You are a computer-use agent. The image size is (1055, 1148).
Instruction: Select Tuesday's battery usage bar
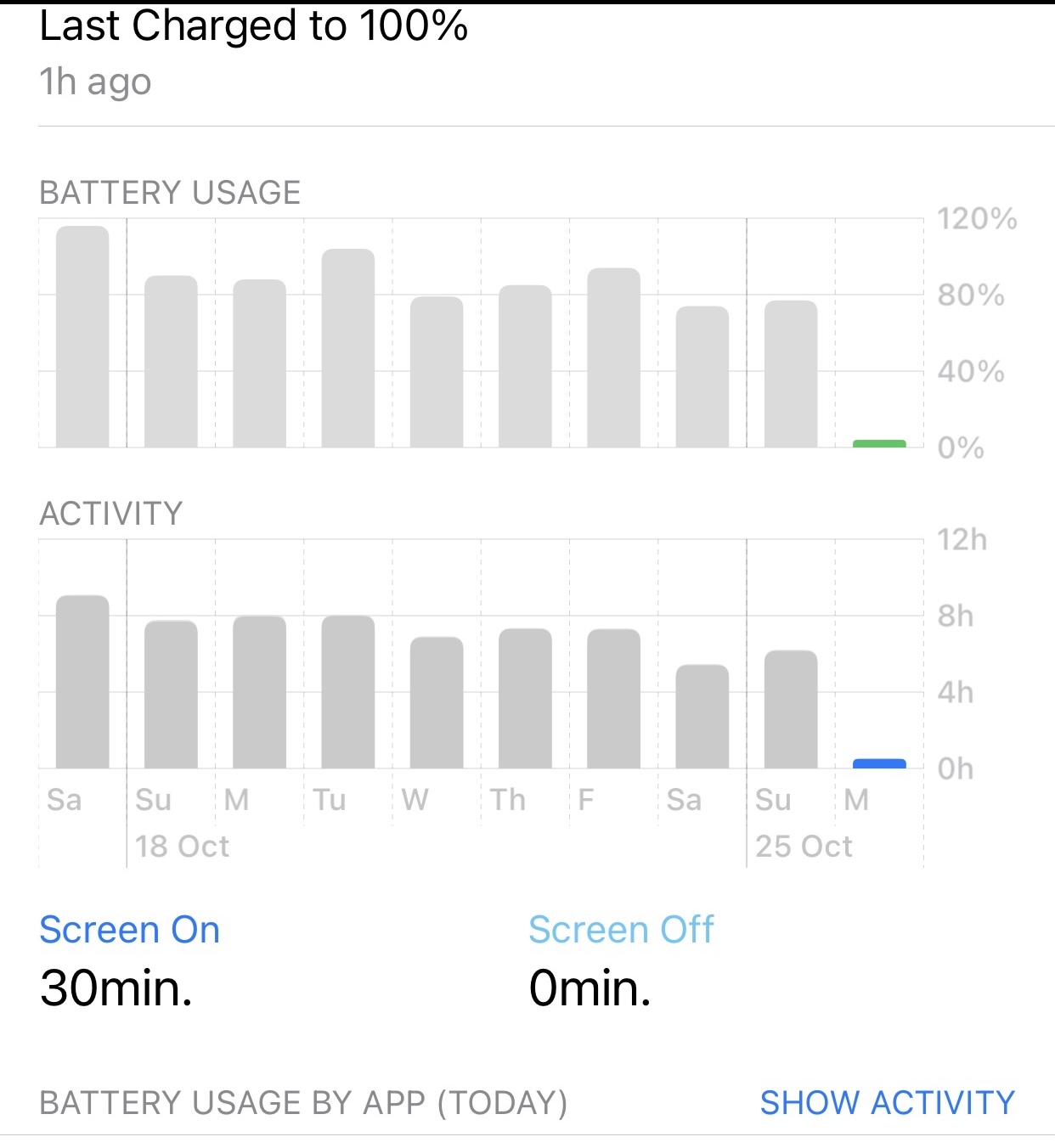(348, 348)
